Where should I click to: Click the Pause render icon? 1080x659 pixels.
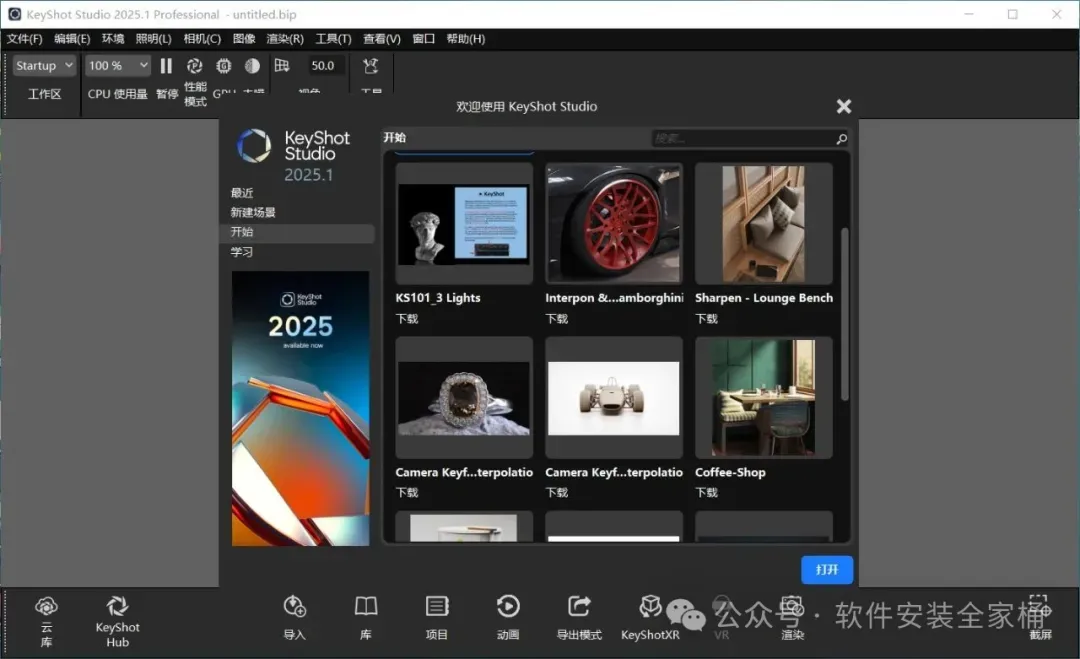click(166, 65)
